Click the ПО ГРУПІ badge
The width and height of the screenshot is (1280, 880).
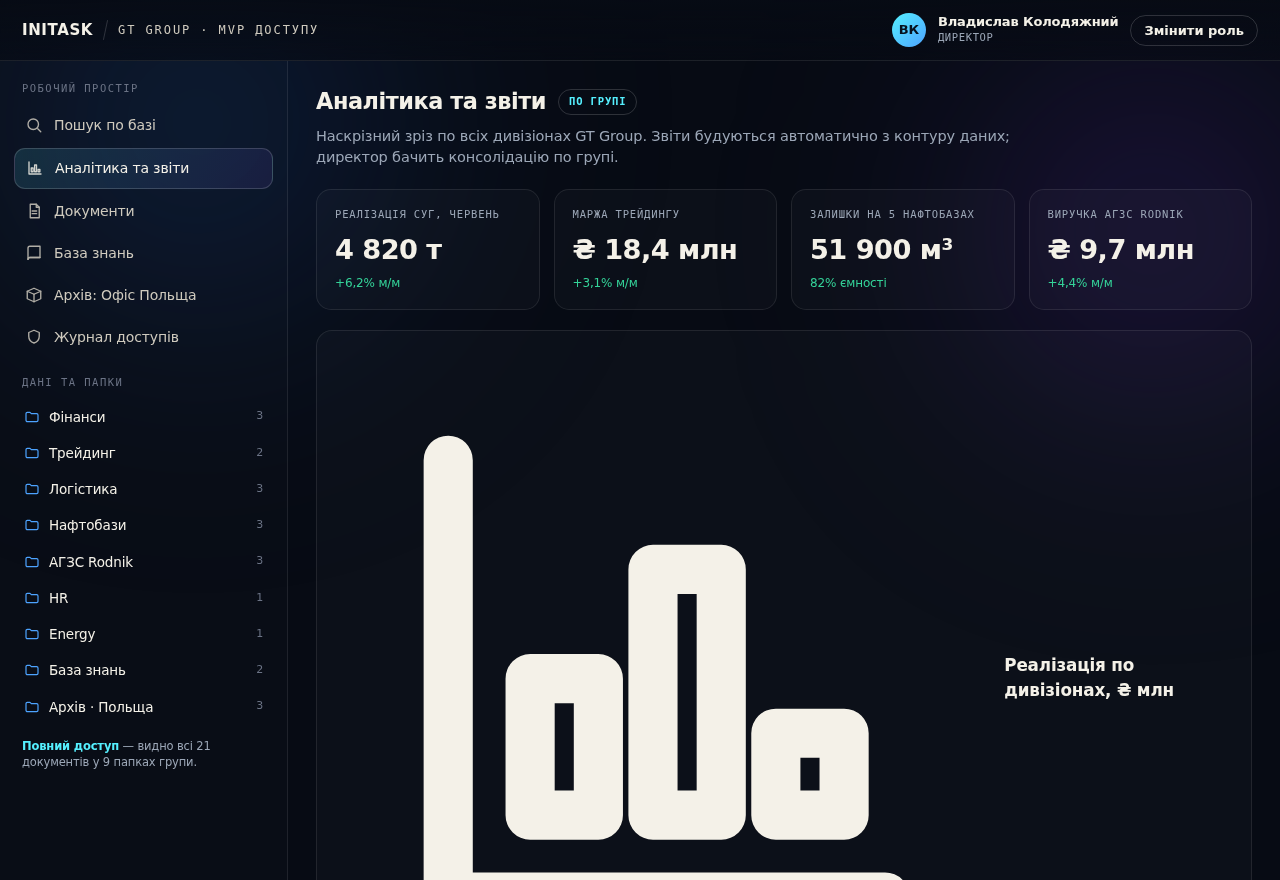pos(597,102)
